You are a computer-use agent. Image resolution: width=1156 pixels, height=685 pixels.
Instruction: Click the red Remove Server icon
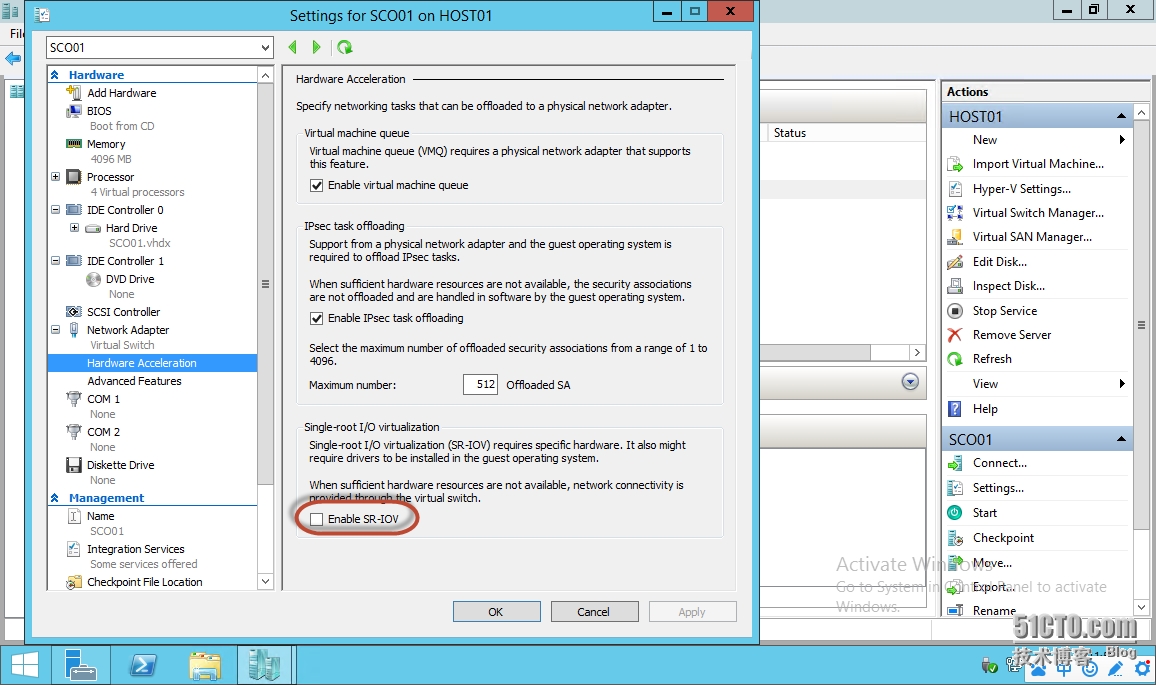click(955, 335)
